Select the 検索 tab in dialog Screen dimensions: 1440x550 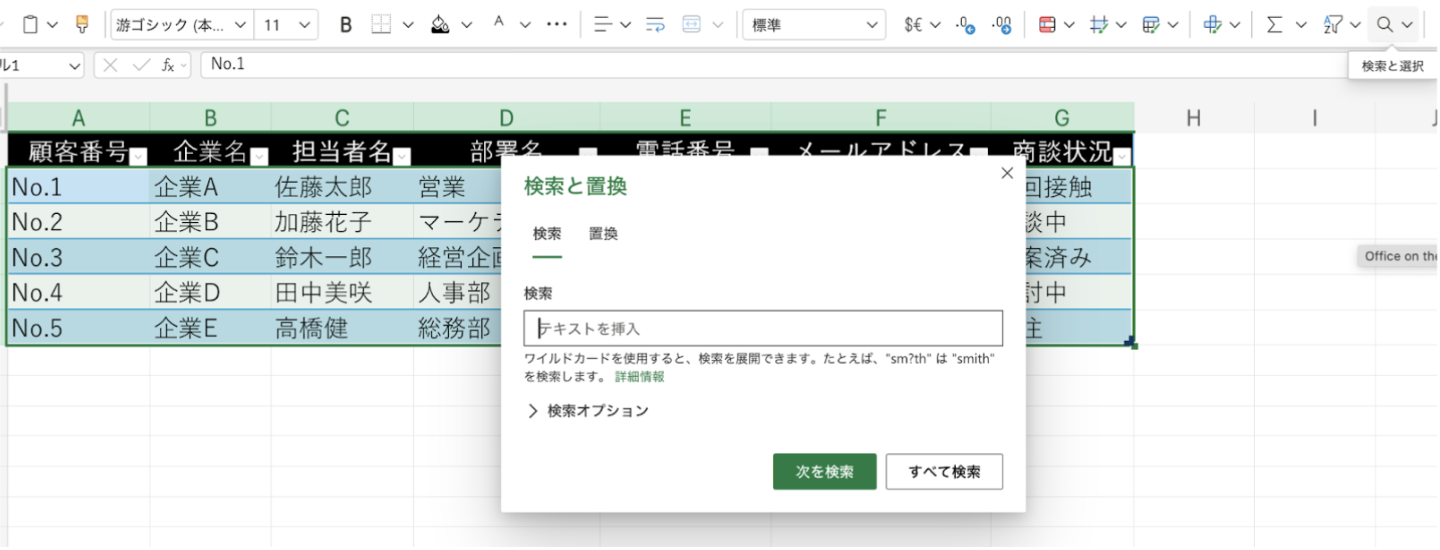[547, 234]
